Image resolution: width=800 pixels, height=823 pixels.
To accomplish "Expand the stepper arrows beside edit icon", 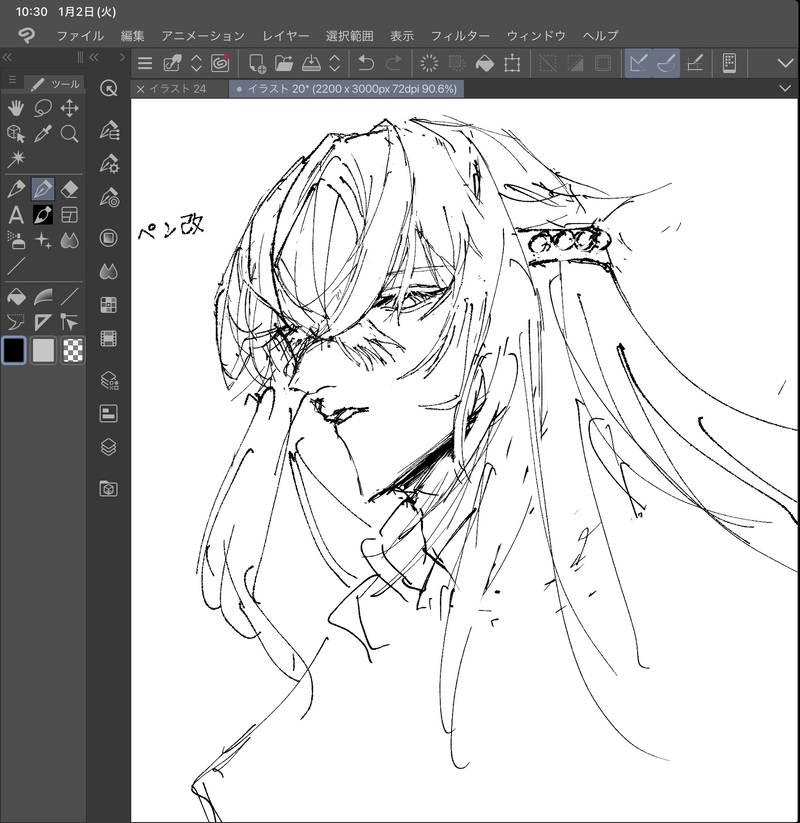I will pyautogui.click(x=196, y=63).
